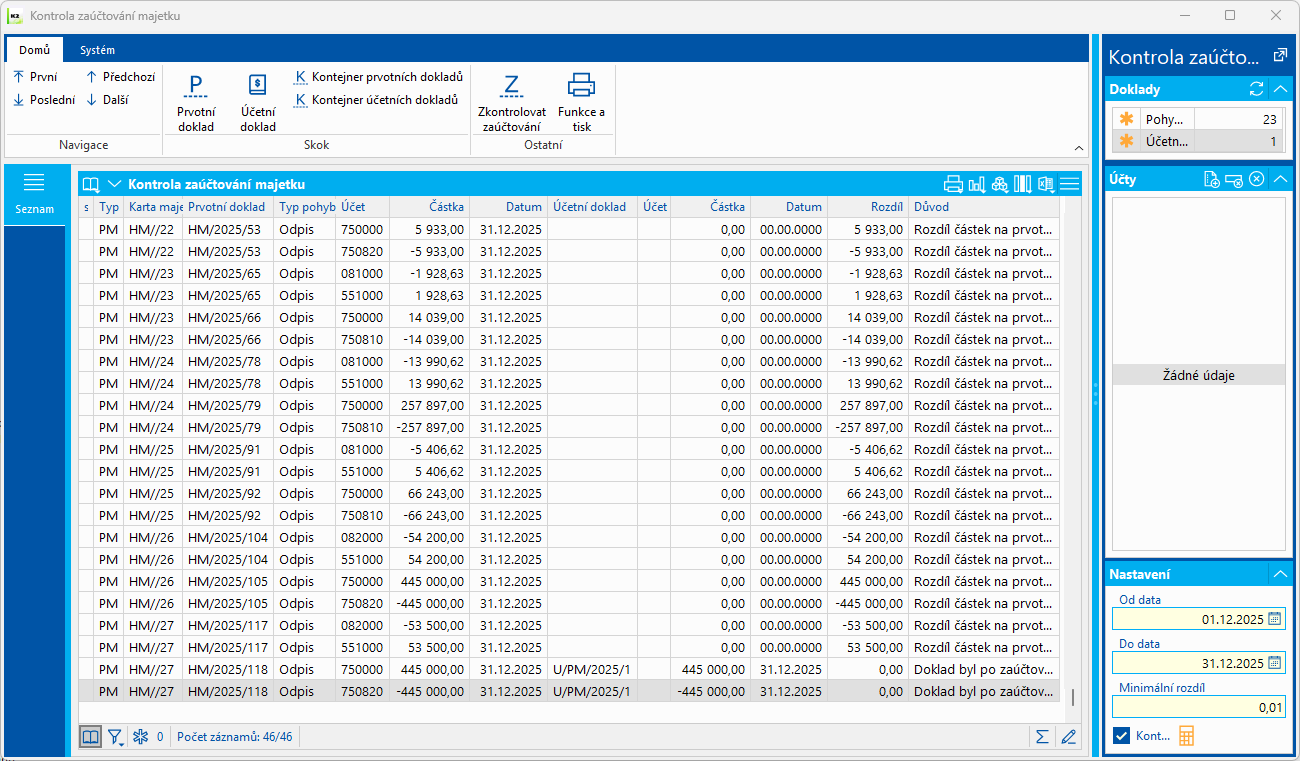Image resolution: width=1300 pixels, height=761 pixels.
Task: Open Funkce a tisk printer icon
Action: tap(581, 87)
